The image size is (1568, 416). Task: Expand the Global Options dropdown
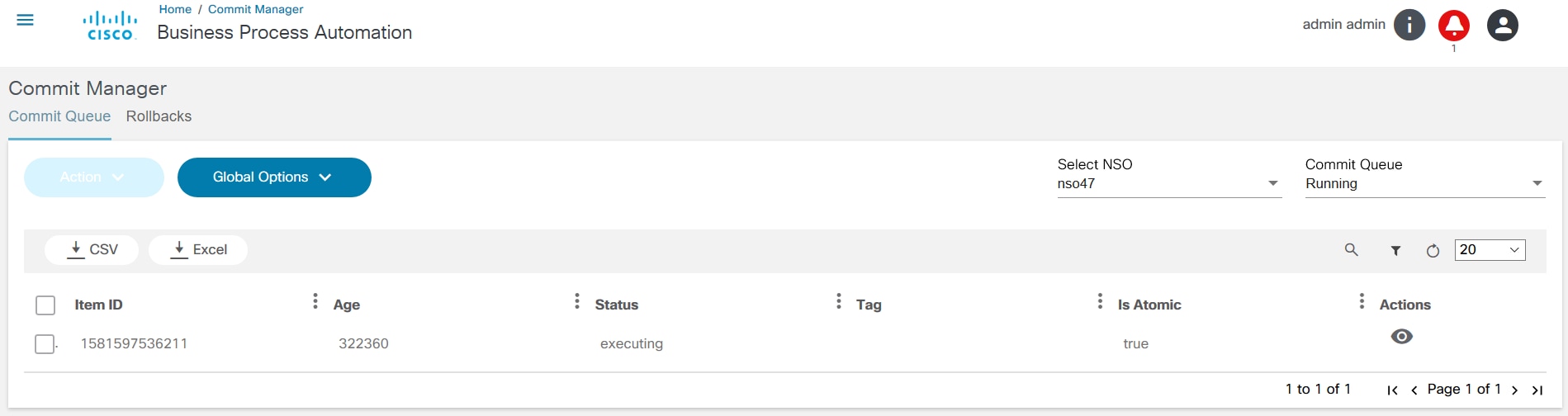click(x=274, y=177)
